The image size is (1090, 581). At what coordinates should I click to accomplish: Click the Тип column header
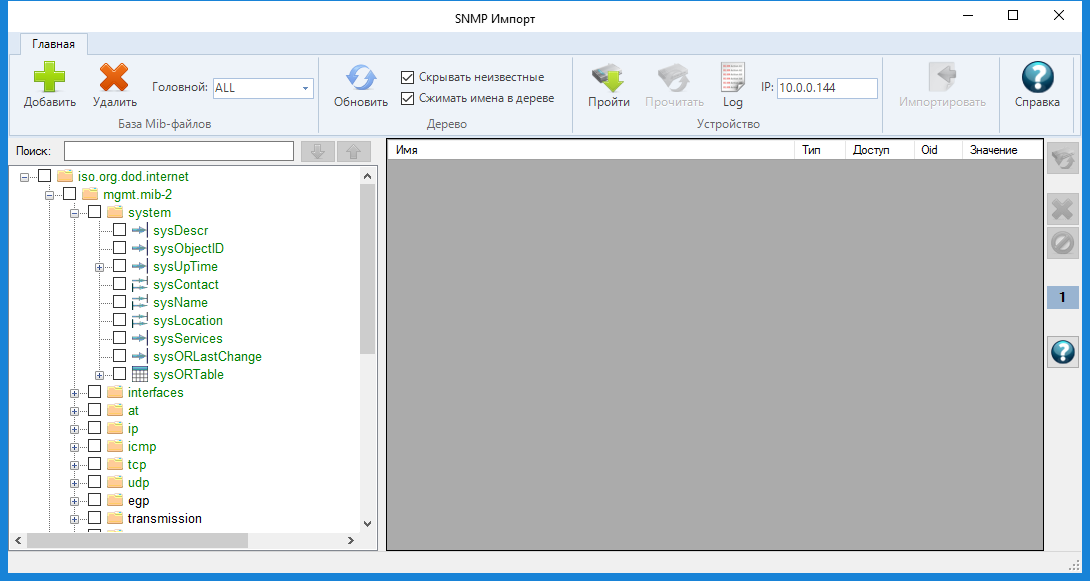pos(820,149)
